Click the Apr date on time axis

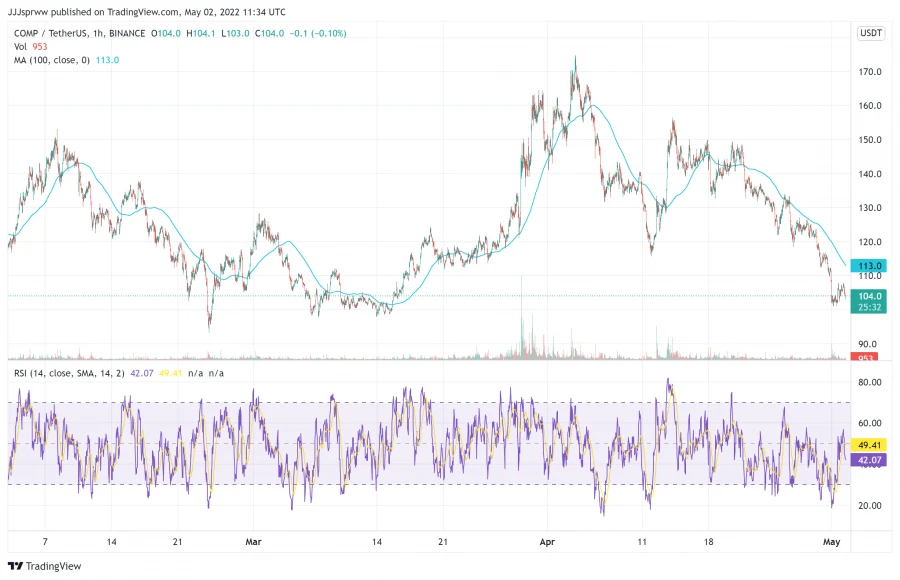point(547,542)
